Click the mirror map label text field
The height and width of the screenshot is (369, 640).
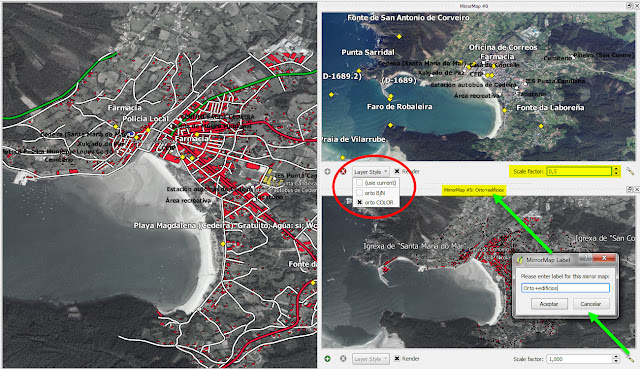pos(565,288)
